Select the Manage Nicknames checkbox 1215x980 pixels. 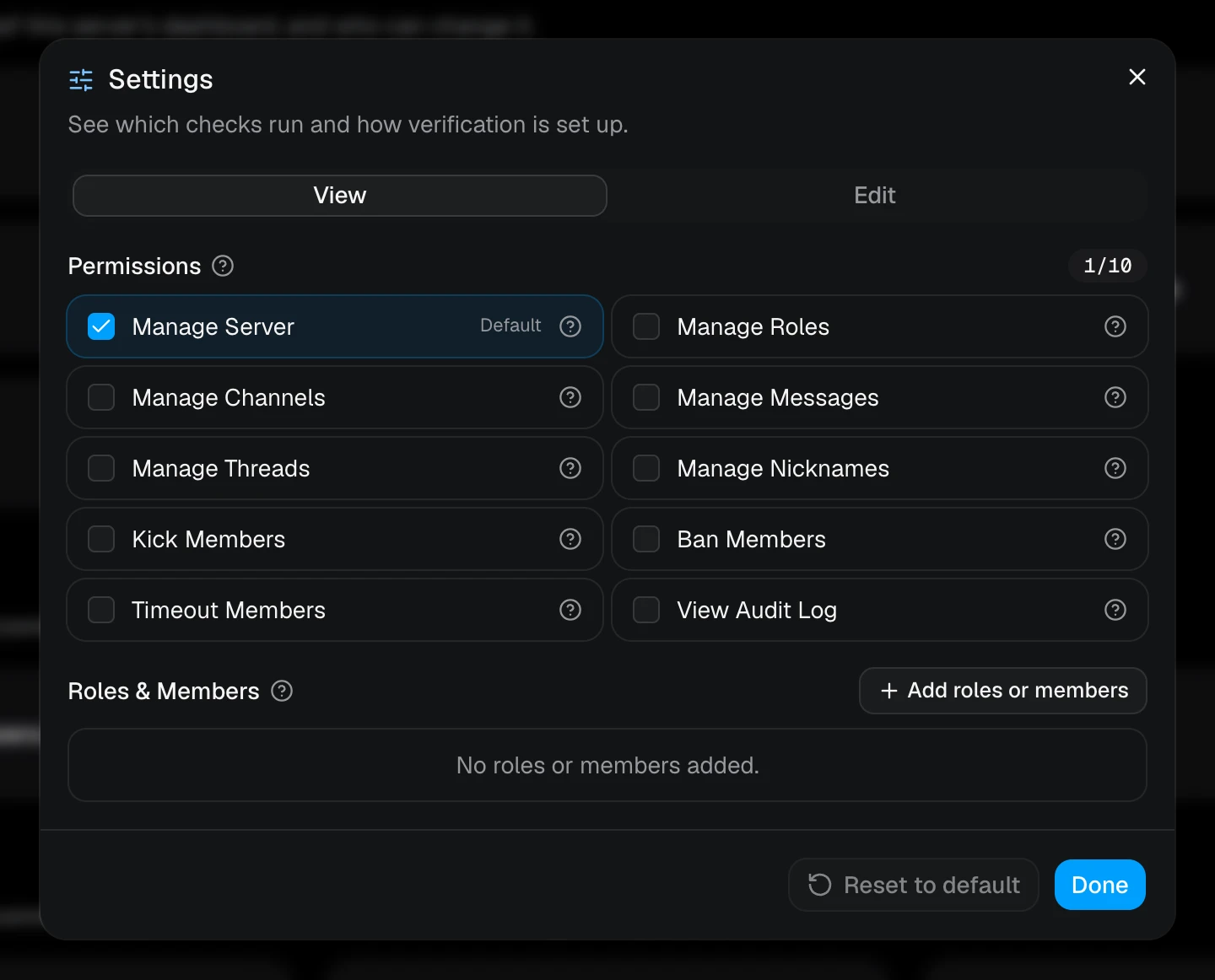(646, 468)
